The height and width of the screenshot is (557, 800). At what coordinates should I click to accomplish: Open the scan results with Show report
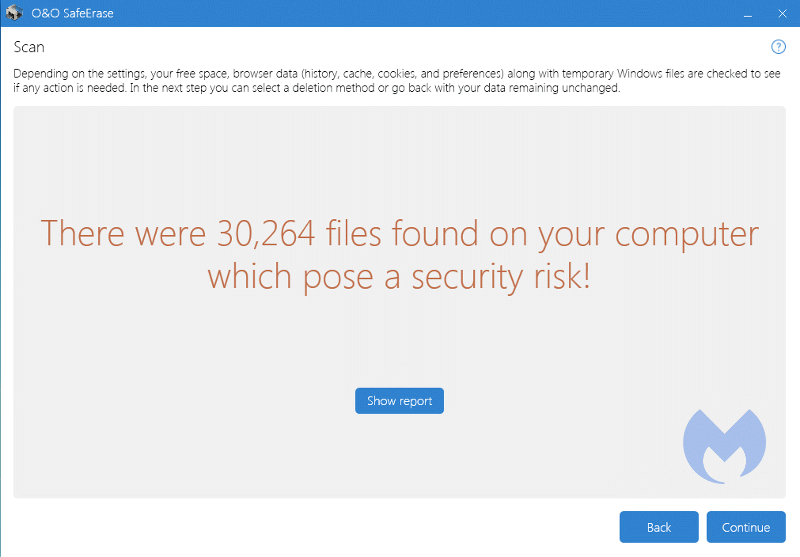(399, 401)
